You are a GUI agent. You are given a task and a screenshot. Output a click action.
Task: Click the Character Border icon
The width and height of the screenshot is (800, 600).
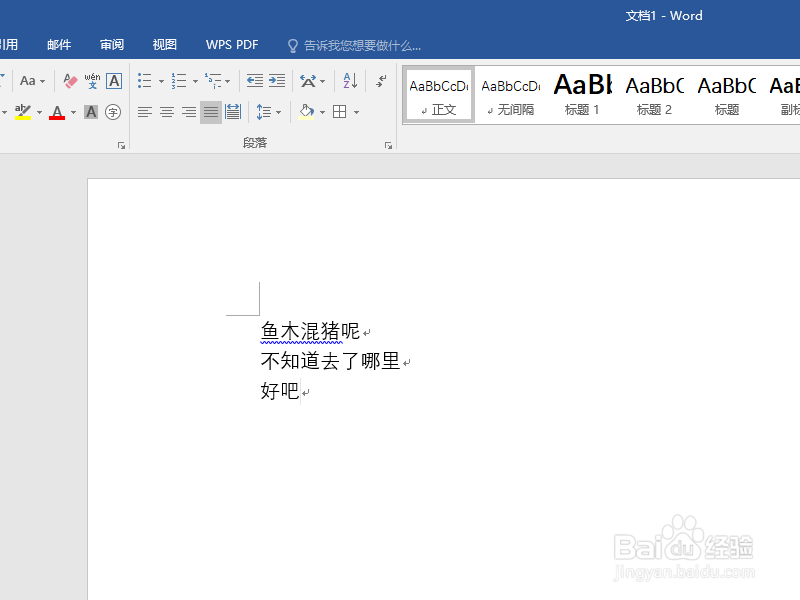coord(113,80)
